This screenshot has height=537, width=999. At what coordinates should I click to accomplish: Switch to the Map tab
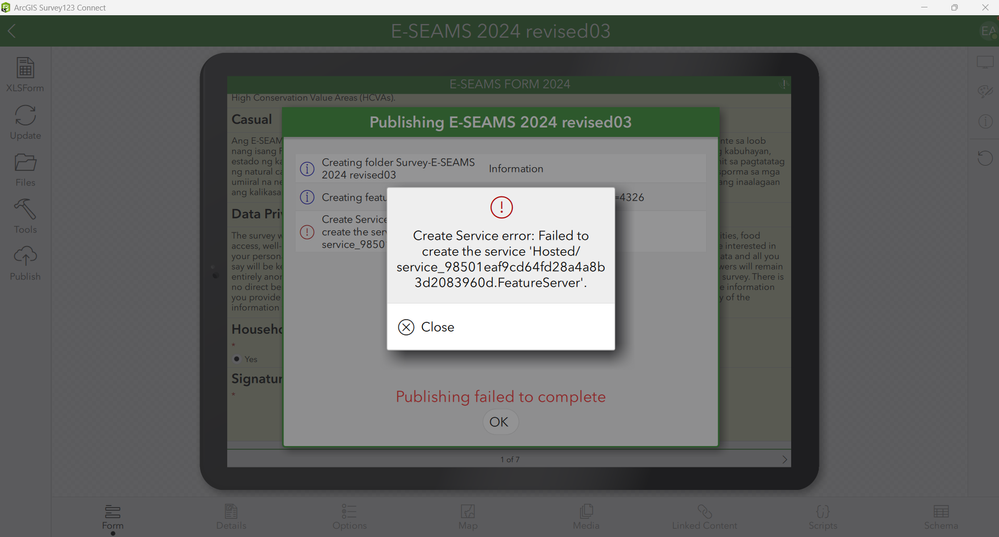tap(468, 517)
